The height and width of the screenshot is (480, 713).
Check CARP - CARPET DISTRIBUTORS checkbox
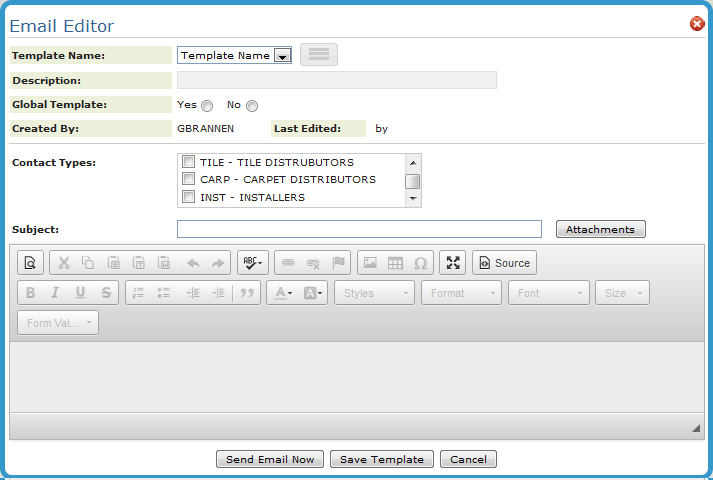[188, 179]
